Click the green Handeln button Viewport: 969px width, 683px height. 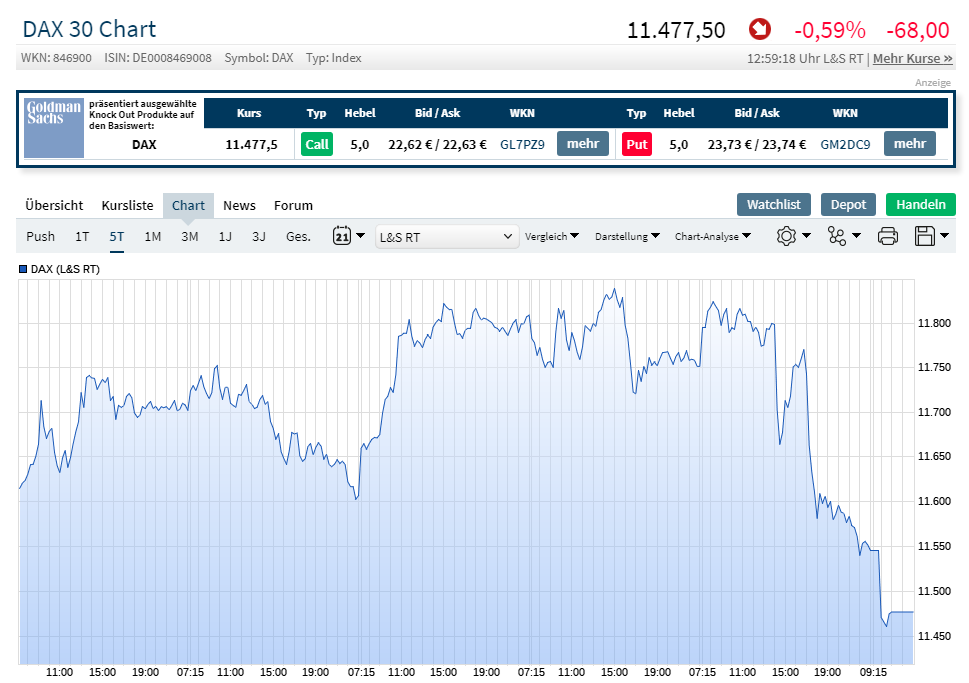(921, 205)
